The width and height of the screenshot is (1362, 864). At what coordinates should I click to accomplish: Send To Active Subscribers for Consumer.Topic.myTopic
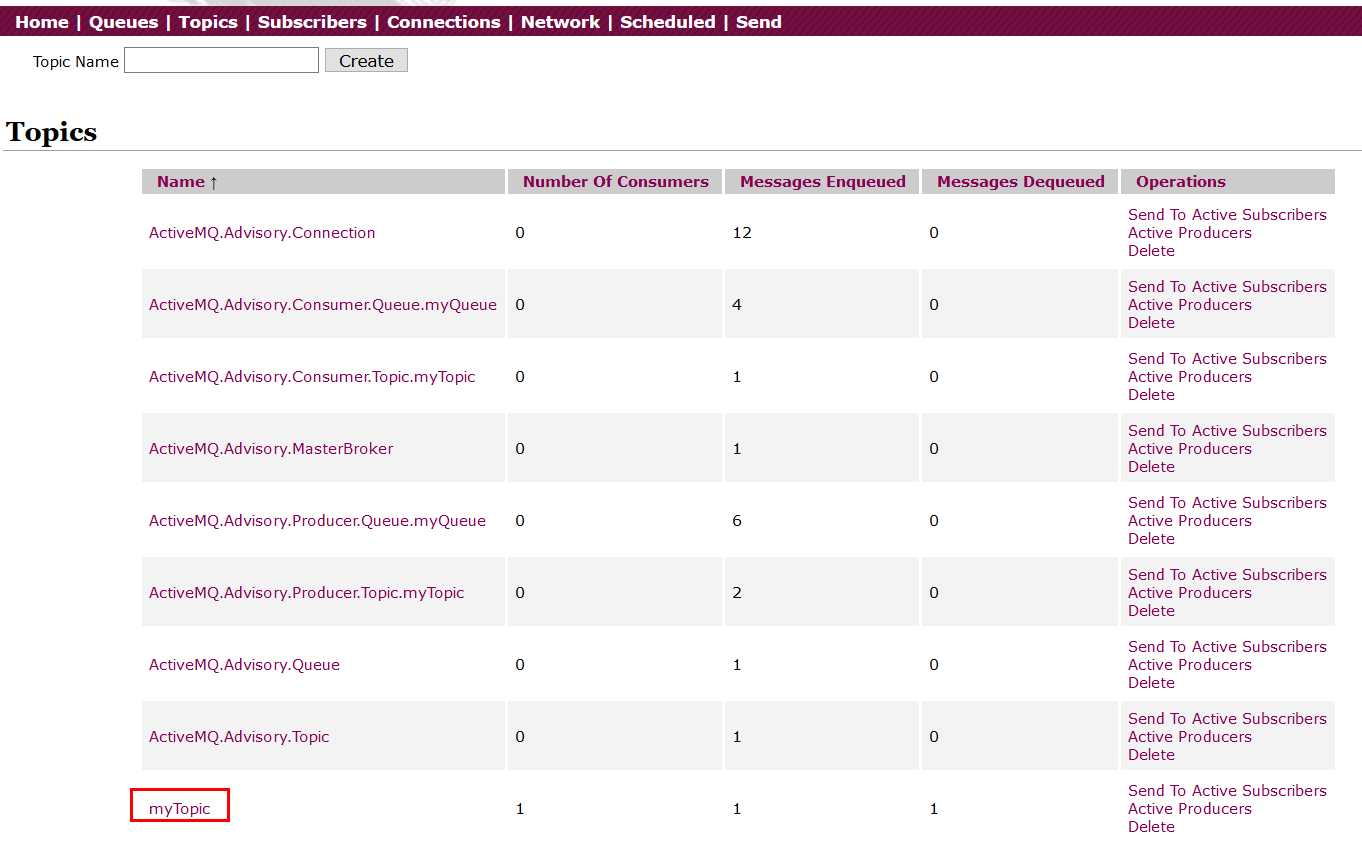pyautogui.click(x=1227, y=359)
